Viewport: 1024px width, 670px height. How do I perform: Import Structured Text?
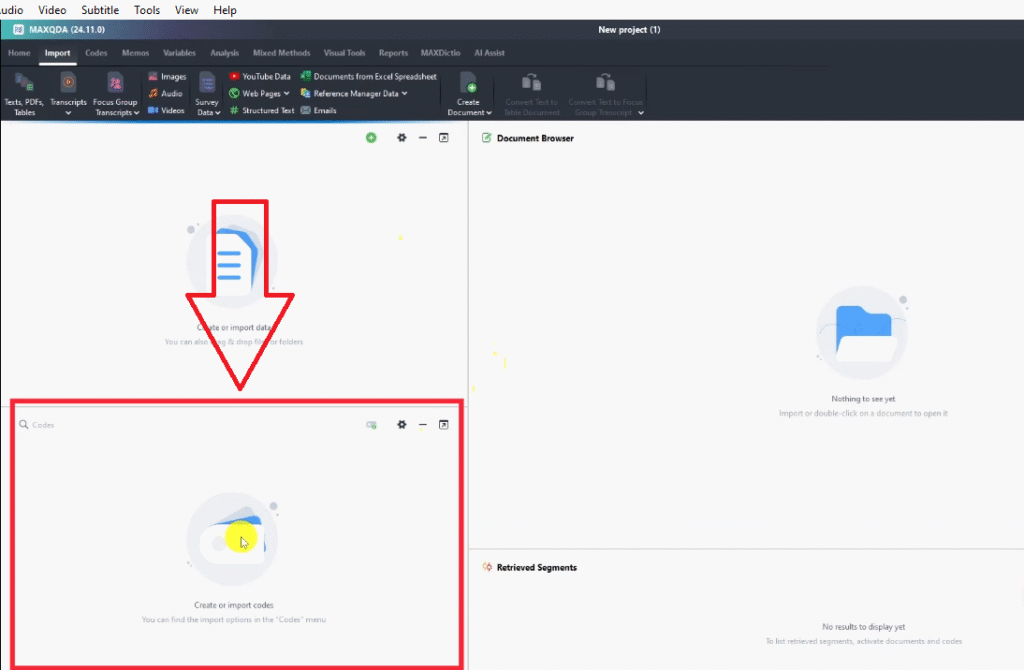[x=262, y=110]
